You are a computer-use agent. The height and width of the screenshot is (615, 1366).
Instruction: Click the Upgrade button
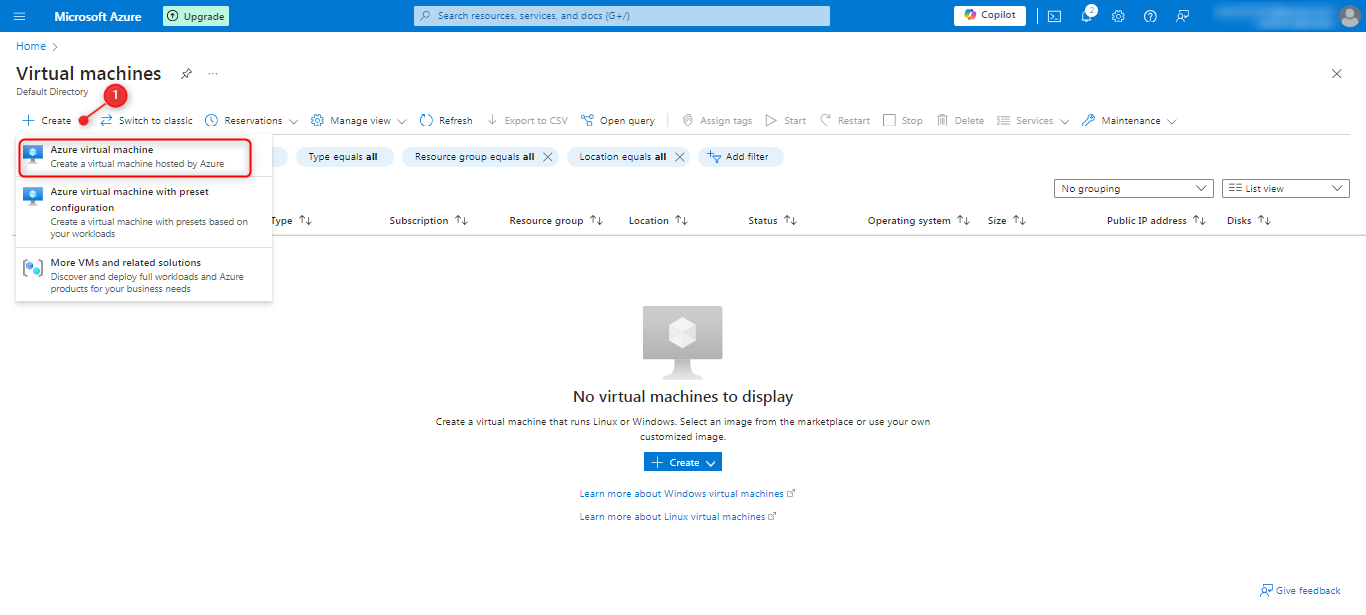196,16
